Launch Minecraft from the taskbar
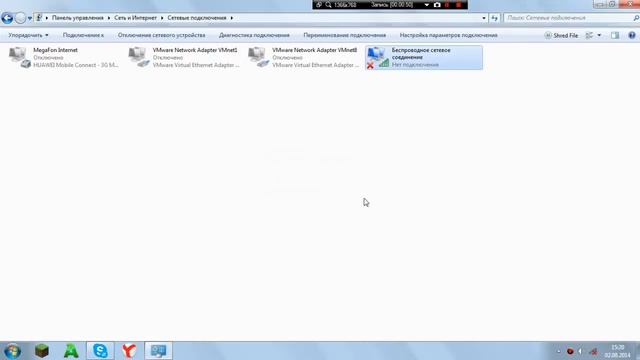 click(42, 351)
